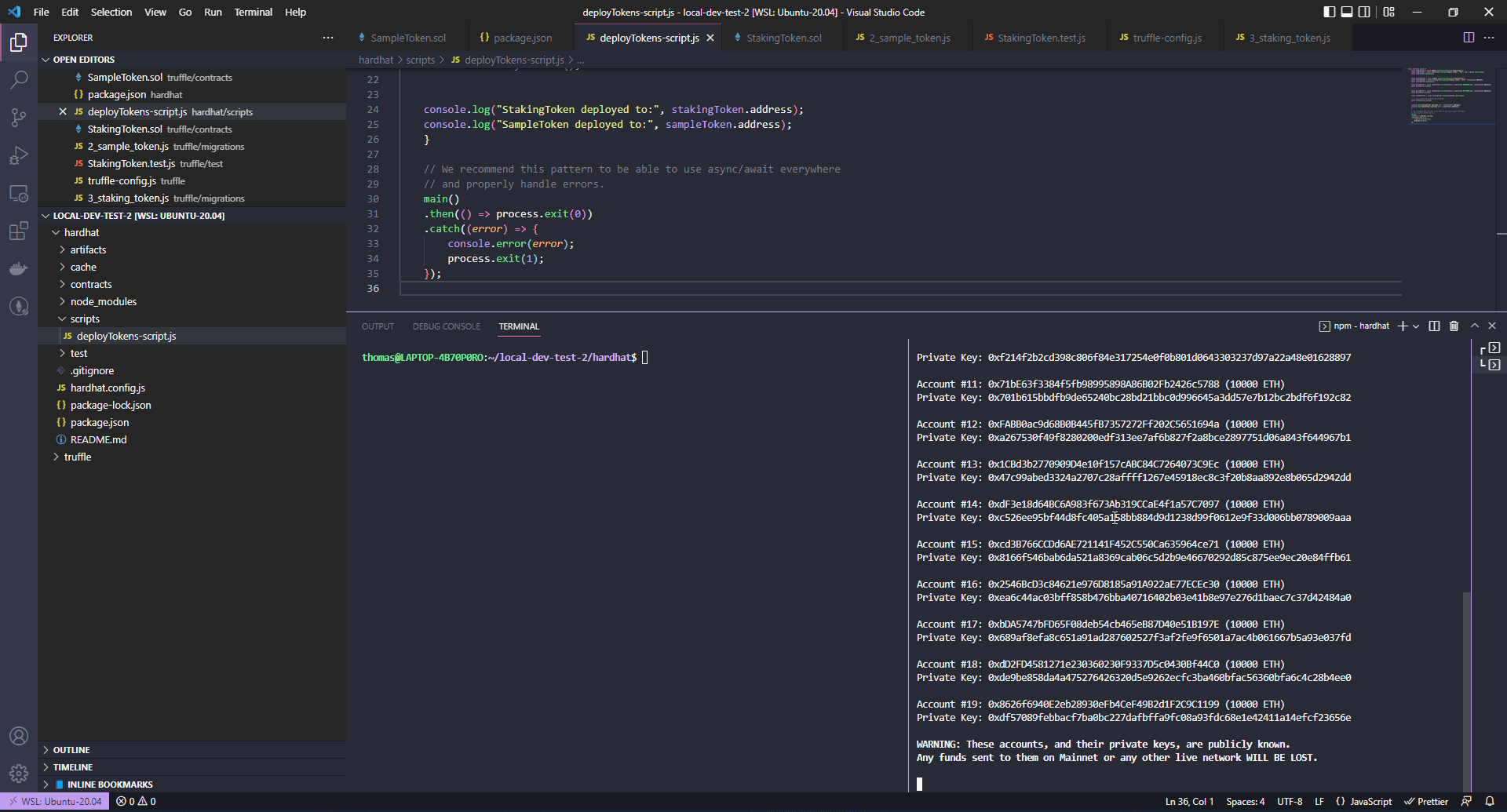Switch to the StakingToken.test.js editor tab
1507x812 pixels.
[1041, 38]
